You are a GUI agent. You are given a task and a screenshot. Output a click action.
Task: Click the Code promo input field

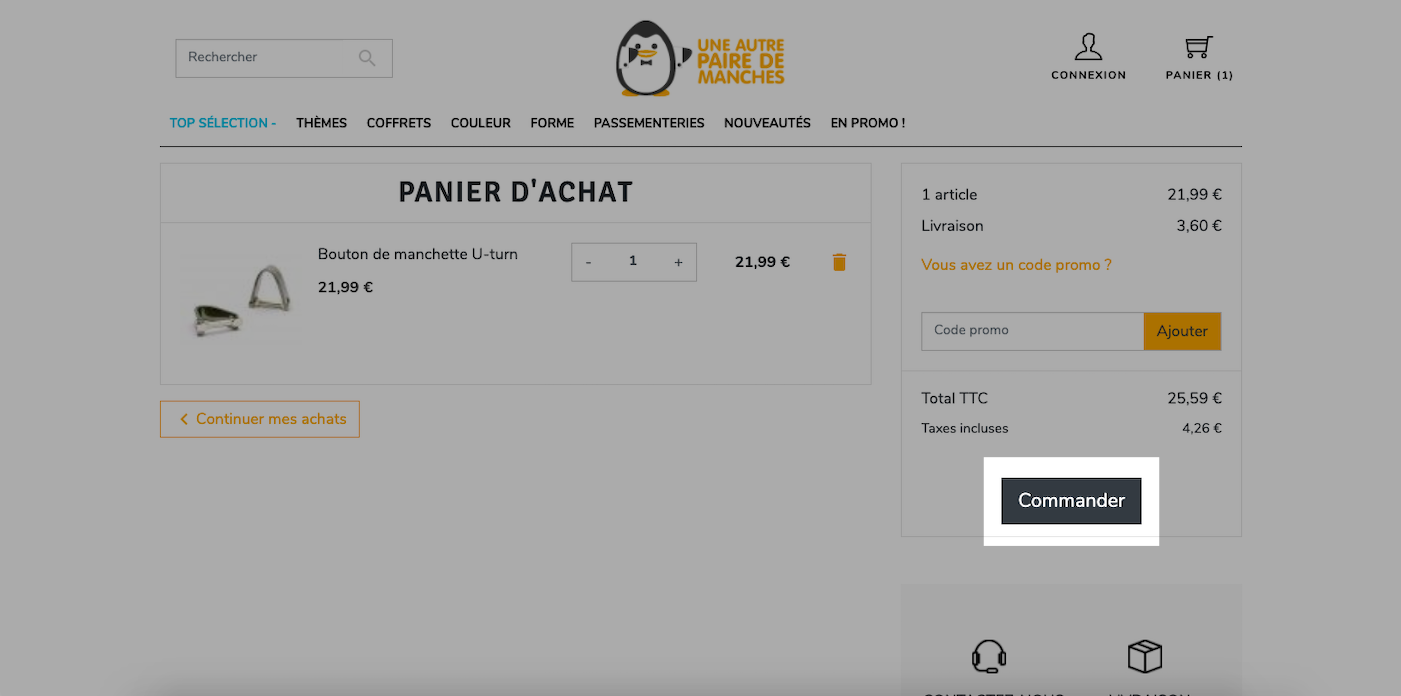point(1032,331)
